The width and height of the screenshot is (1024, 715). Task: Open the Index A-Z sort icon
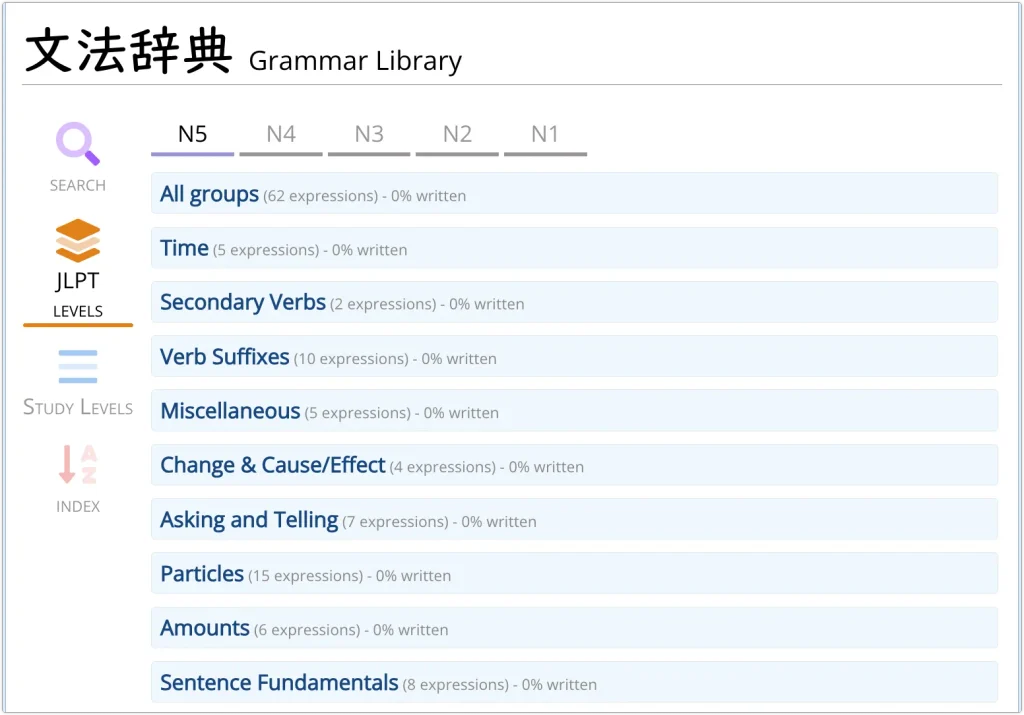[78, 464]
